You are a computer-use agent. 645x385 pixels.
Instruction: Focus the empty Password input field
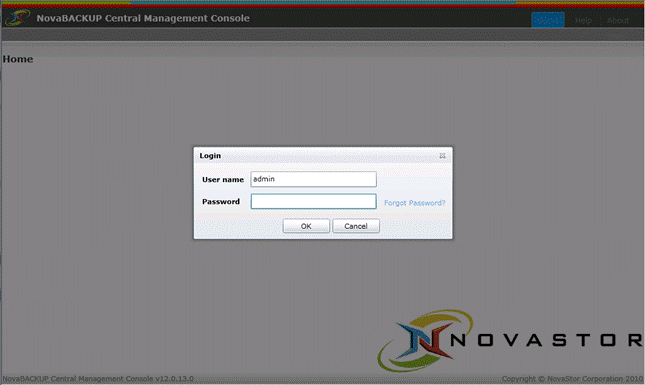tap(313, 201)
